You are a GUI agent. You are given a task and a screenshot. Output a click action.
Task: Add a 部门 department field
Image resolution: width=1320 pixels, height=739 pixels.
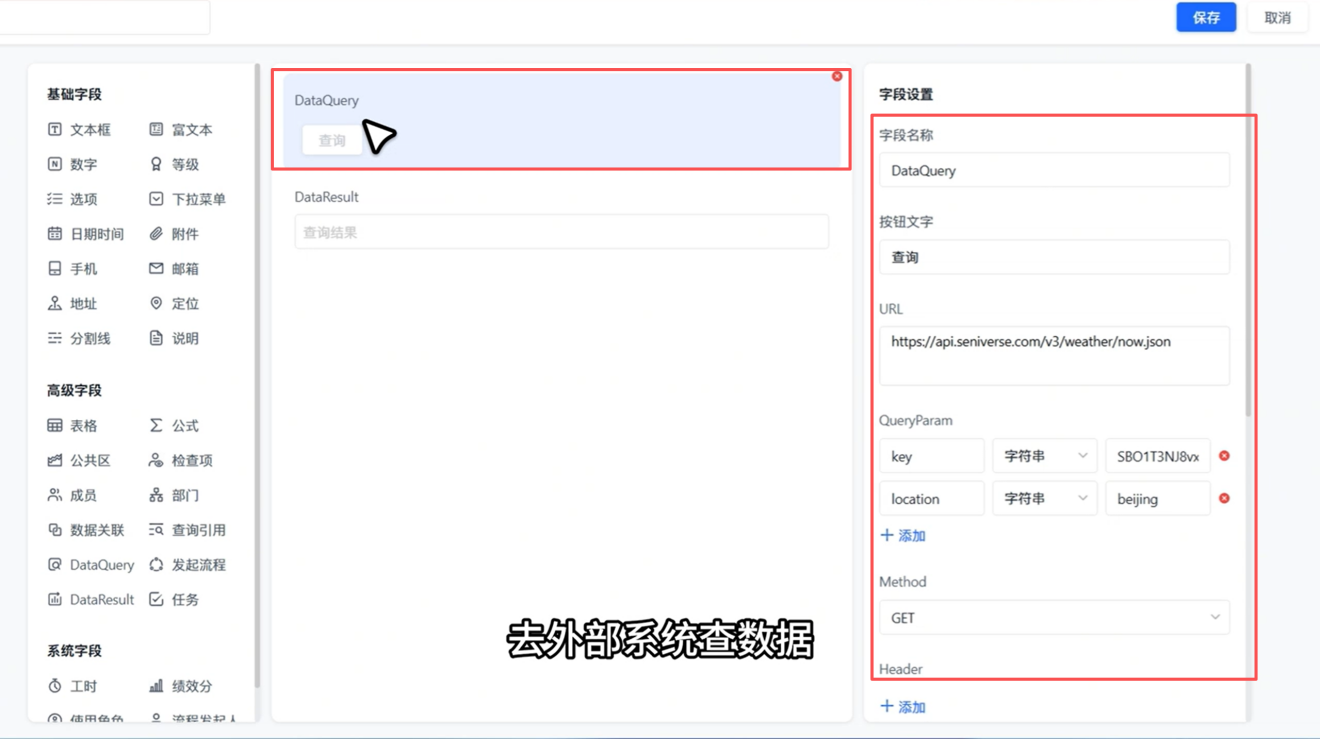pyautogui.click(x=174, y=496)
